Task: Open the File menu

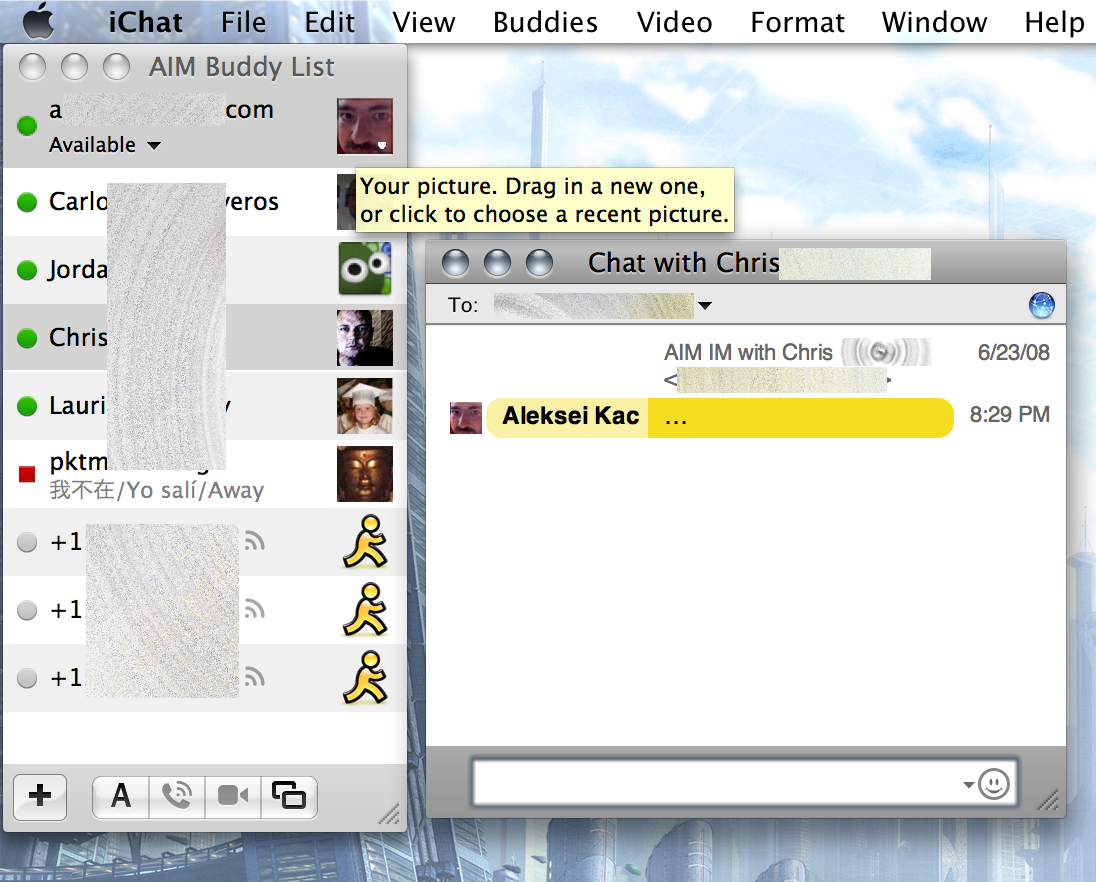Action: 243,22
